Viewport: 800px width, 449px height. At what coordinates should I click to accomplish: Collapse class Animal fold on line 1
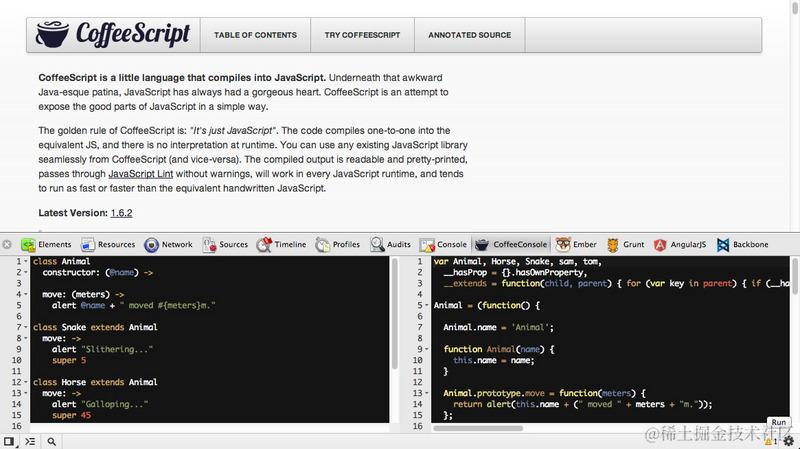pyautogui.click(x=26, y=261)
